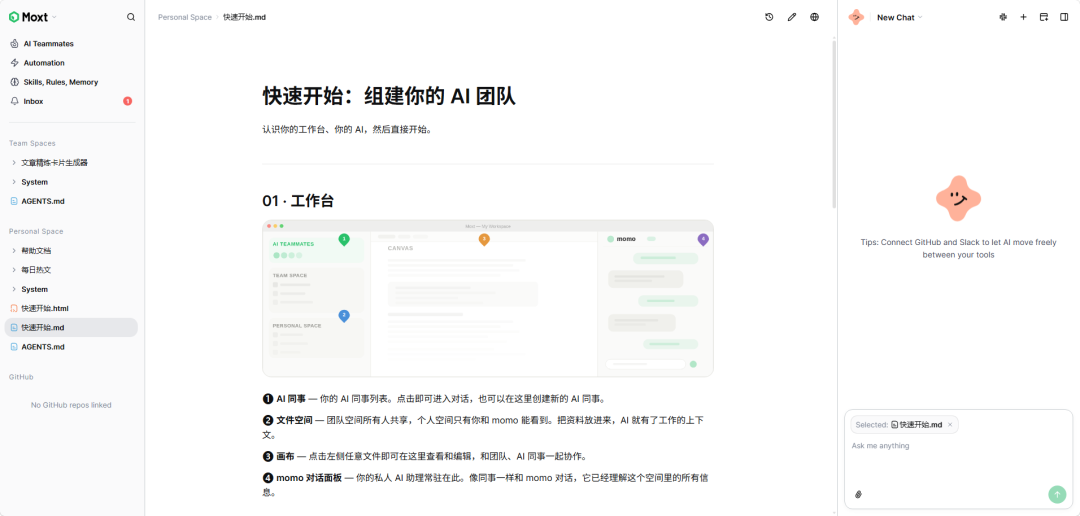Click the momo mascot in the chat panel
Viewport: 1080px width, 516px height.
[x=958, y=198]
